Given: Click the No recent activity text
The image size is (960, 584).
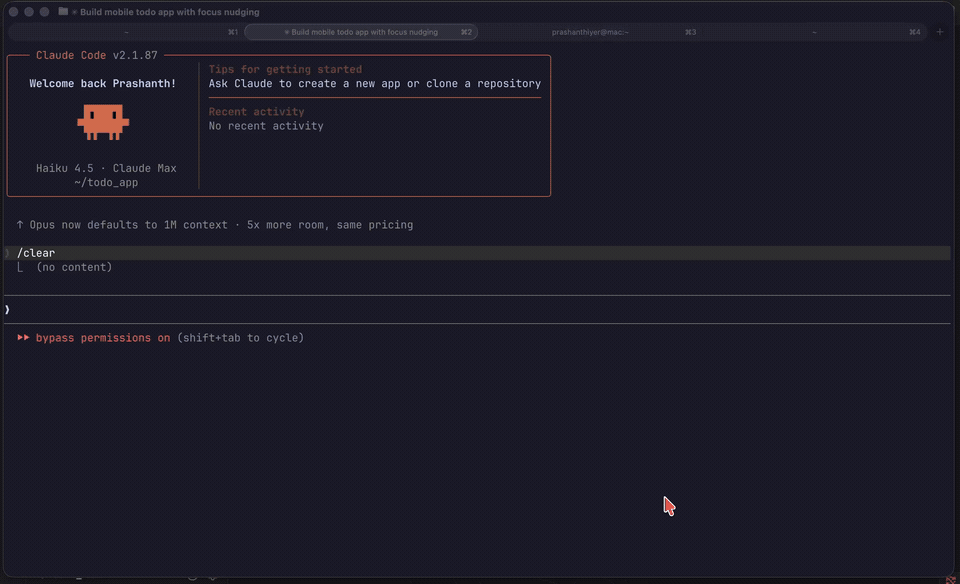Looking at the screenshot, I should pyautogui.click(x=266, y=125).
